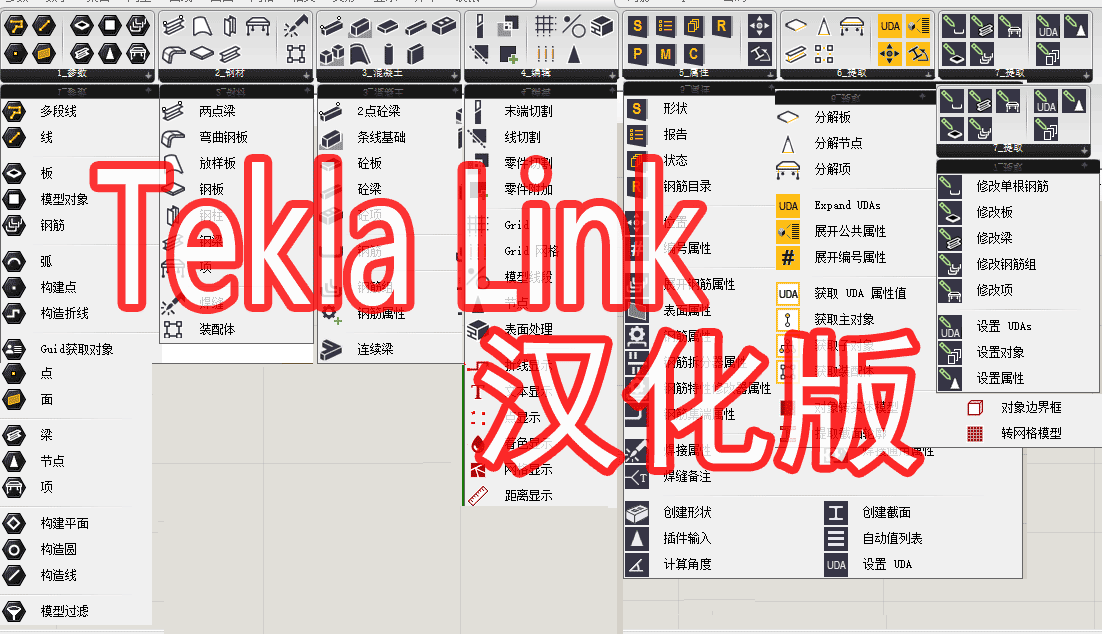Click the 构造圆 circle icon
Image resolution: width=1102 pixels, height=634 pixels.
(14, 549)
